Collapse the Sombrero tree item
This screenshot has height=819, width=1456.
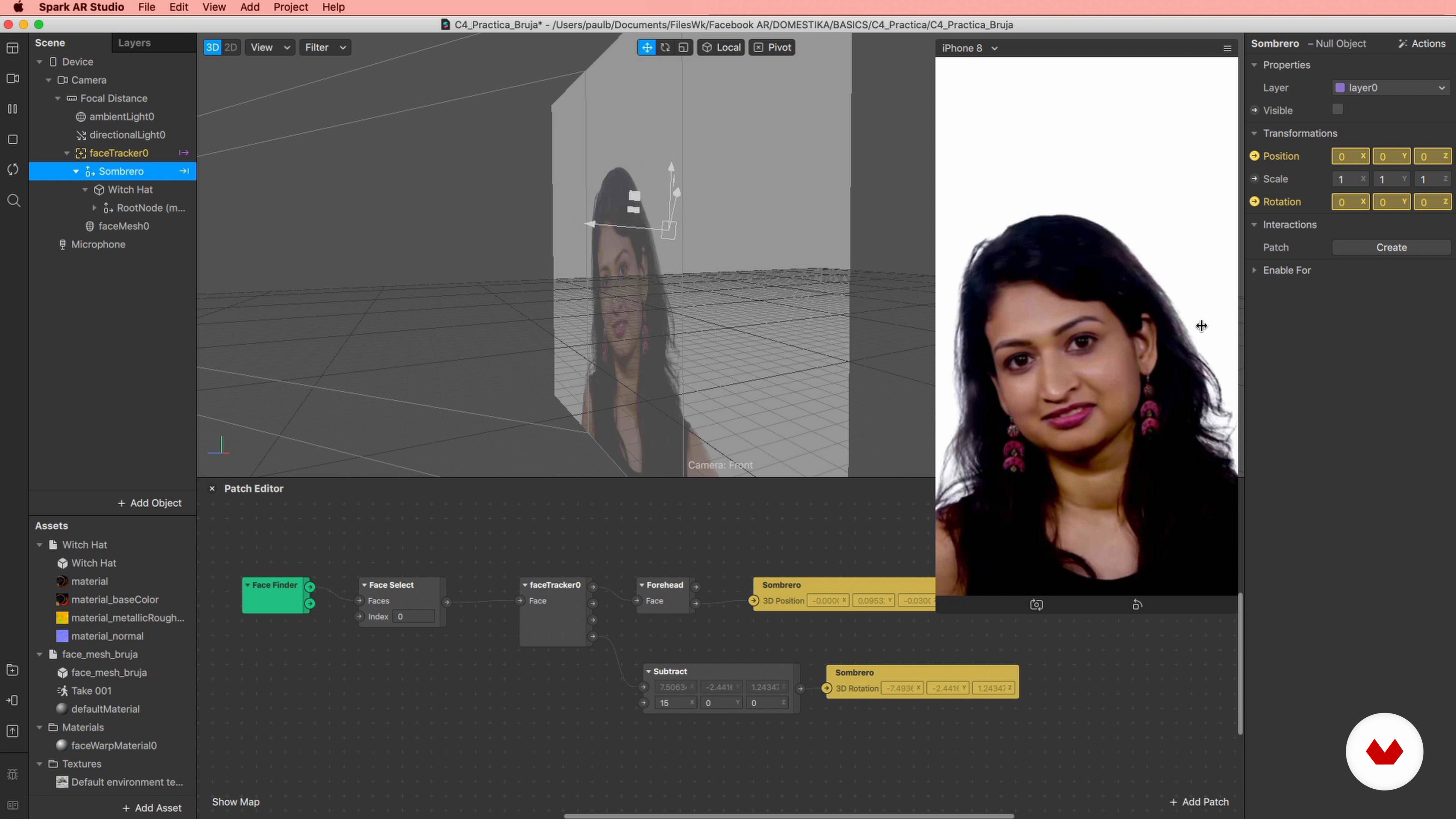[x=76, y=171]
